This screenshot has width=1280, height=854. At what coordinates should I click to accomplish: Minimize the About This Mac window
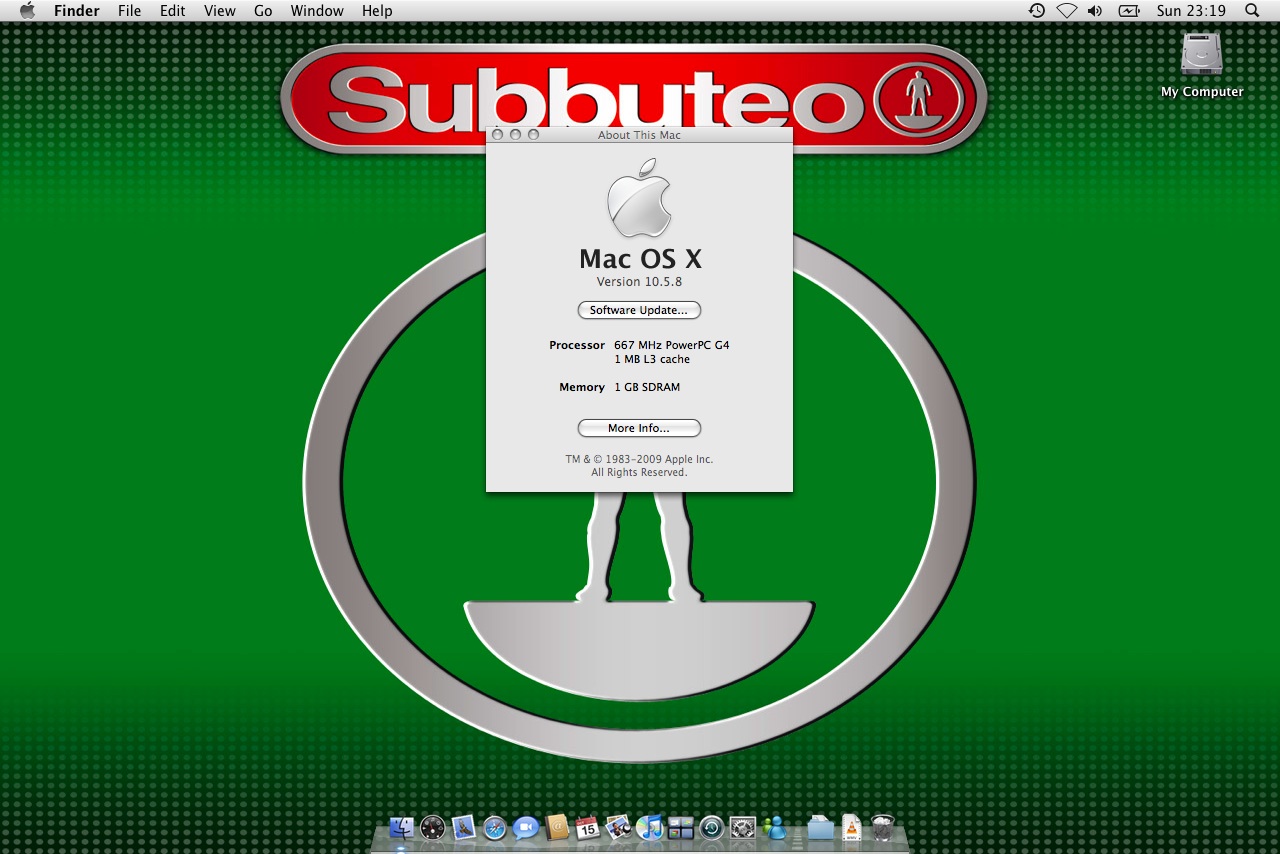point(515,134)
